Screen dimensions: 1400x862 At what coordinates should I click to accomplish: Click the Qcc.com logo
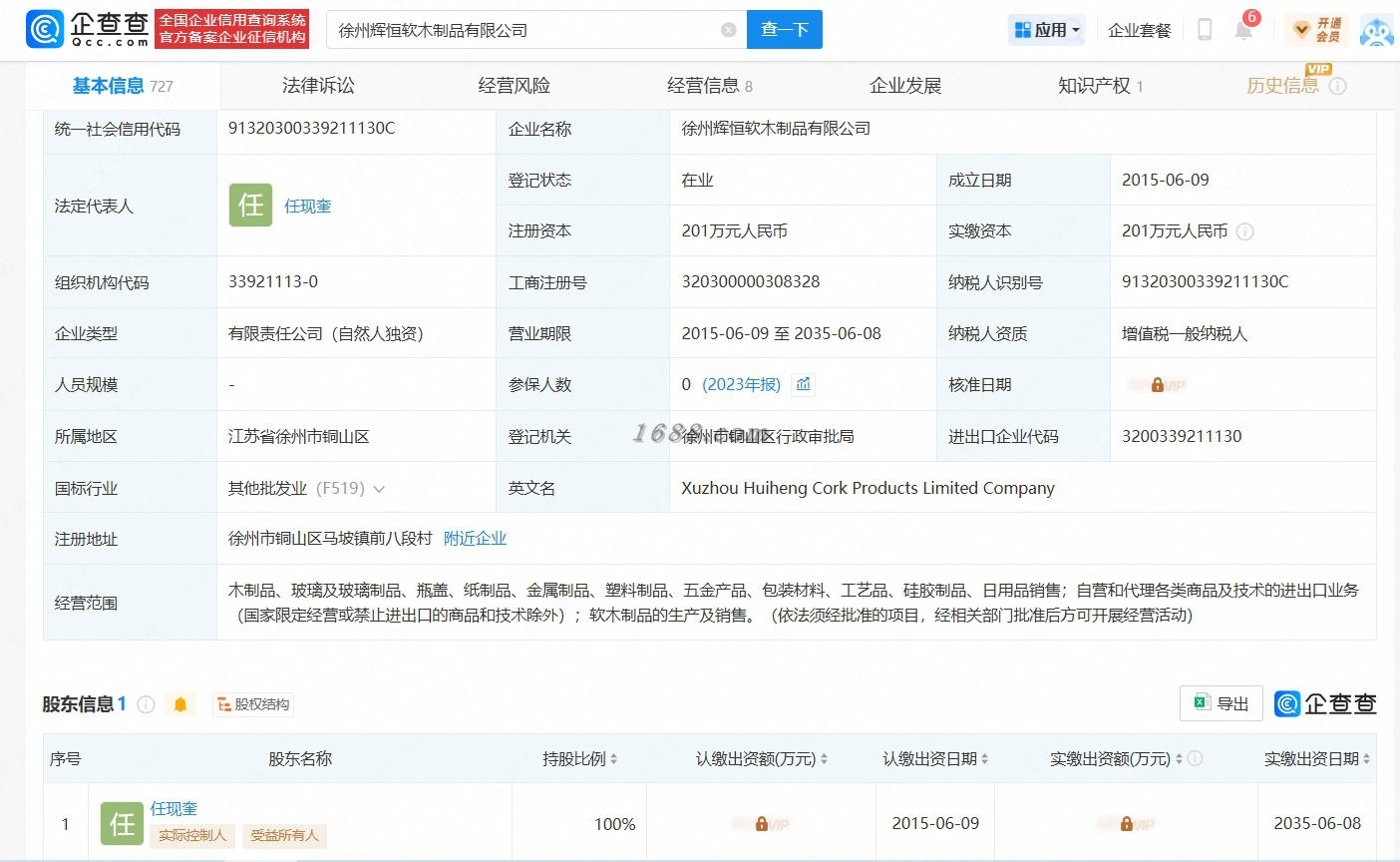(x=88, y=29)
